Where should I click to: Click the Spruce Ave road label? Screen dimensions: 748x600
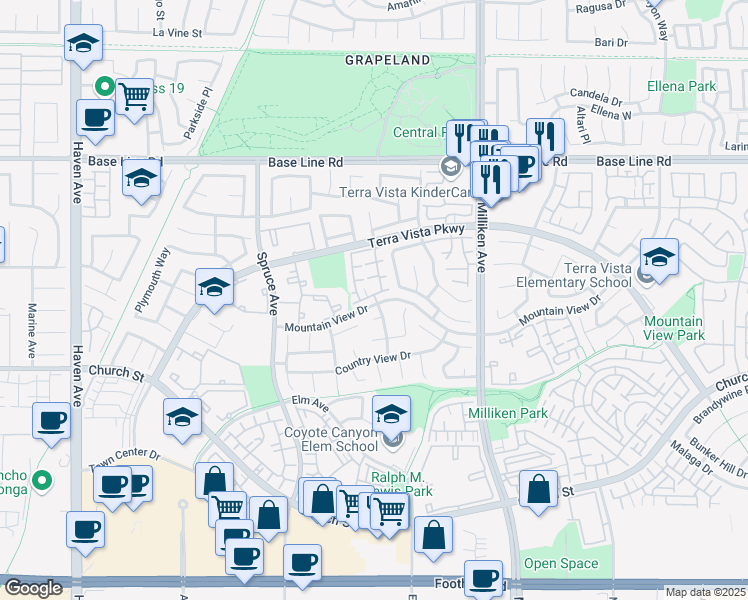coord(267,284)
